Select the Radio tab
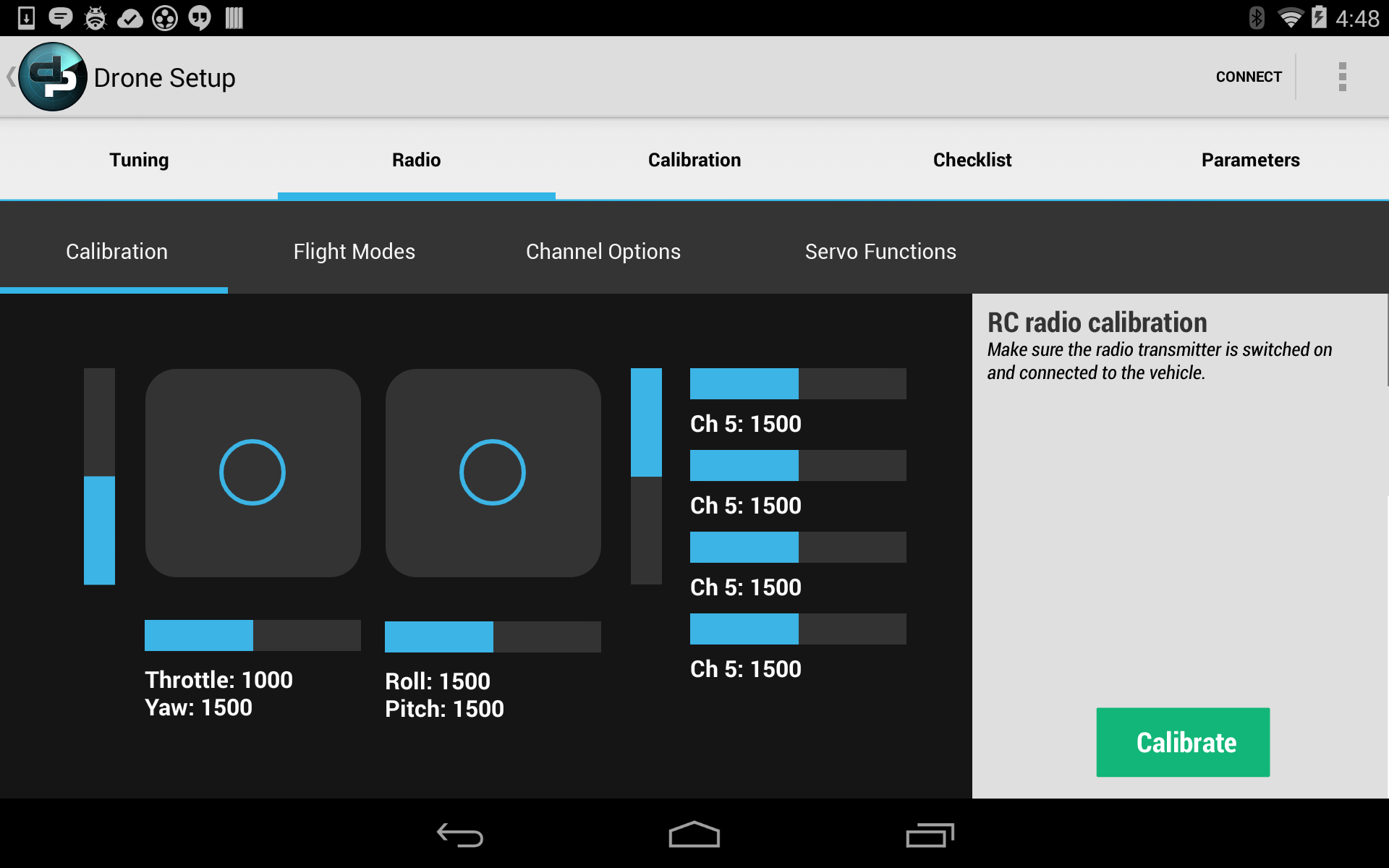The width and height of the screenshot is (1389, 868). [416, 159]
